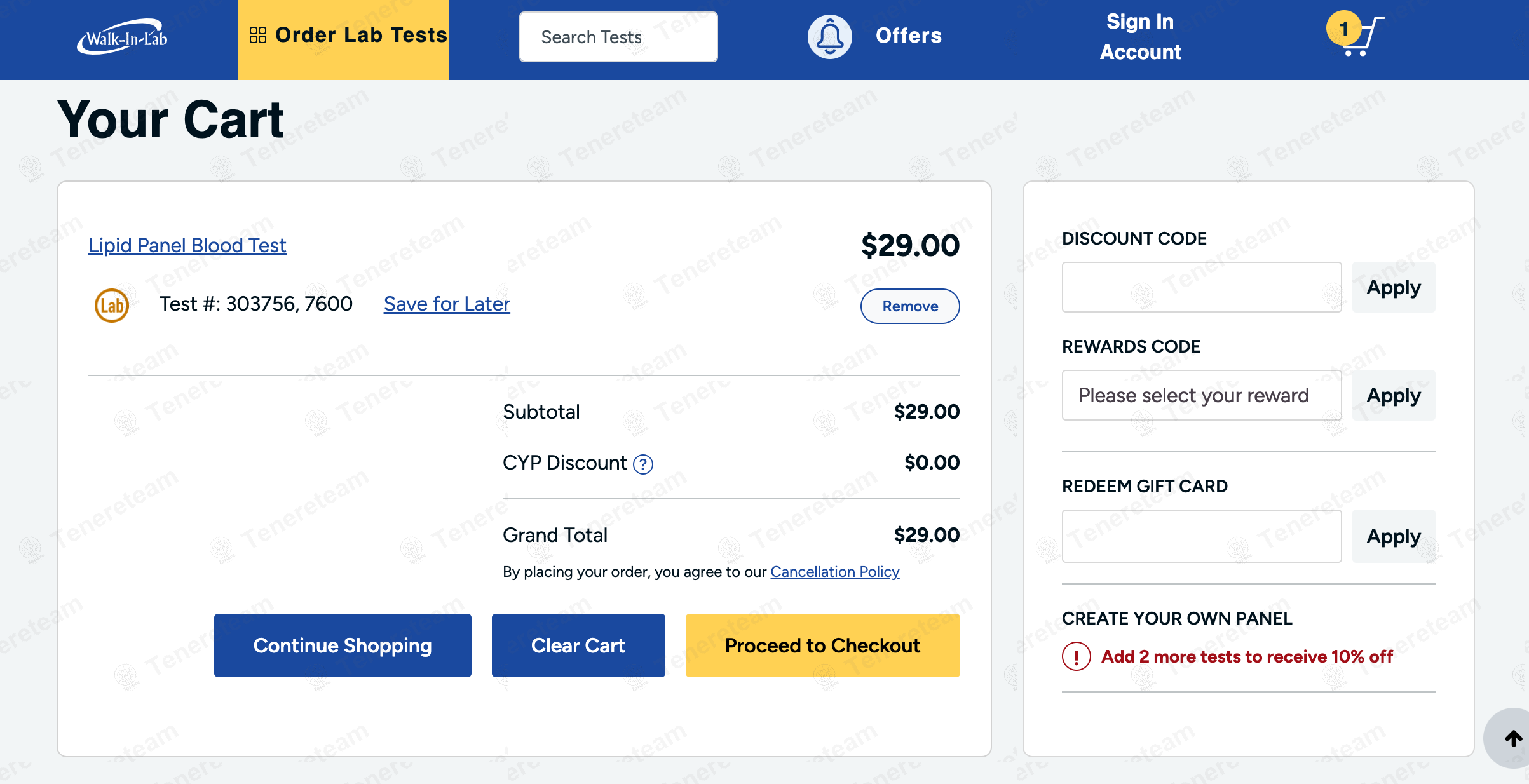Apply the gift card
This screenshot has width=1529, height=784.
point(1393,536)
